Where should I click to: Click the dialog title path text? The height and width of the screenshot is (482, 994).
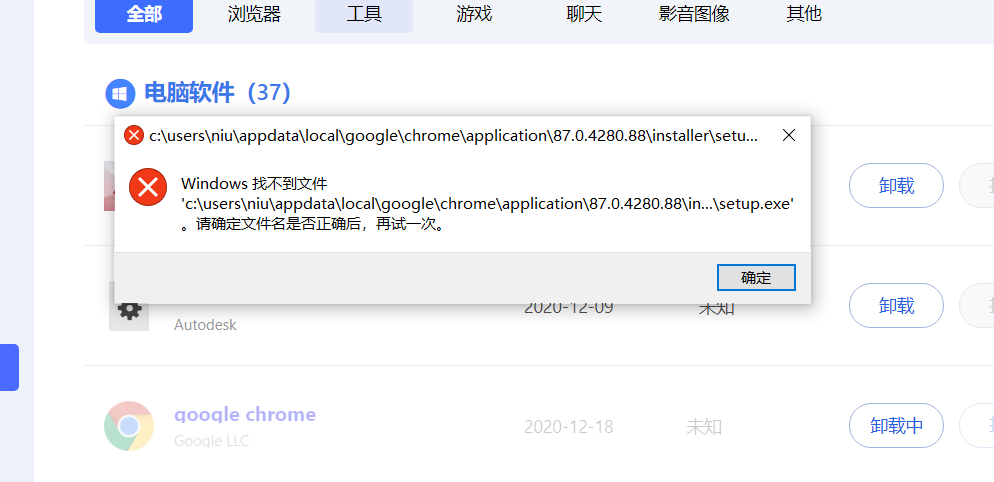click(454, 135)
